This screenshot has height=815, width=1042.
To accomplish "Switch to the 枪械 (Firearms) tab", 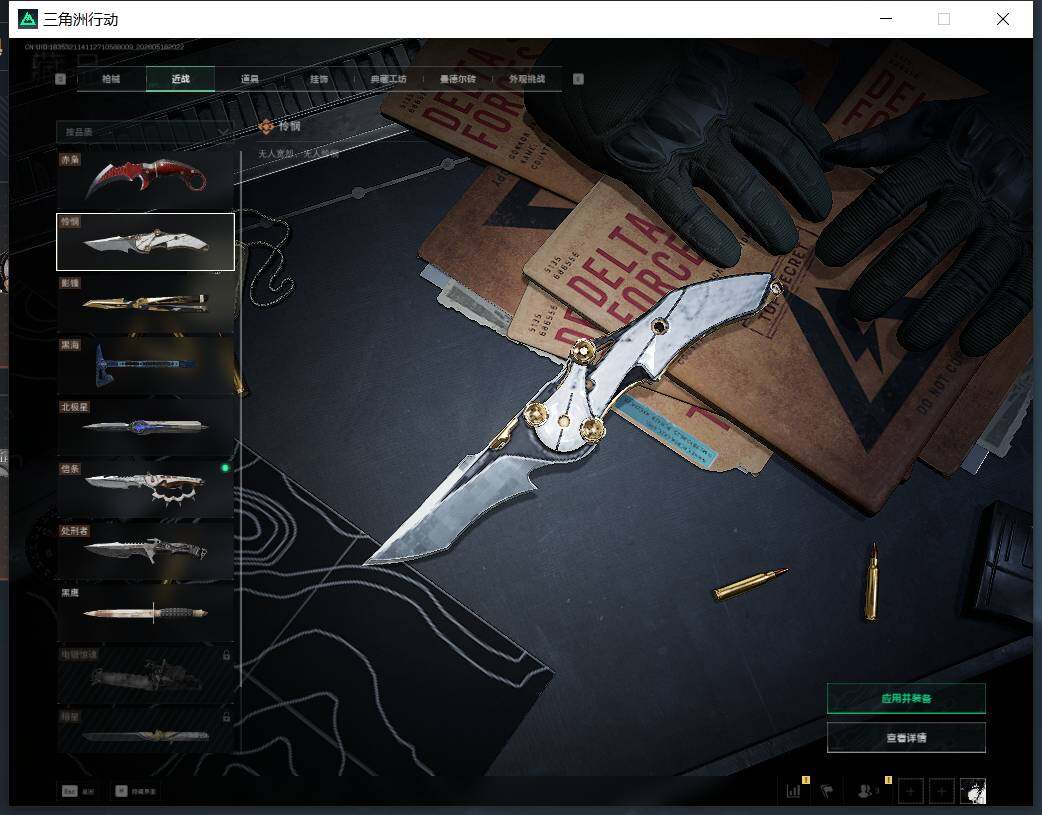I will pos(111,79).
